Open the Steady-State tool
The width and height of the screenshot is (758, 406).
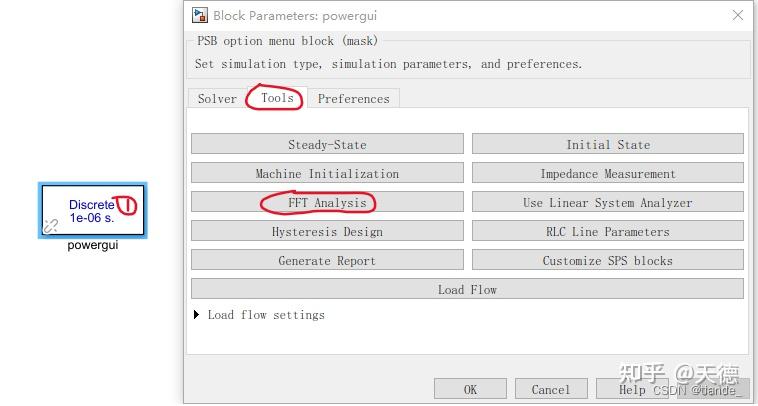[327, 144]
